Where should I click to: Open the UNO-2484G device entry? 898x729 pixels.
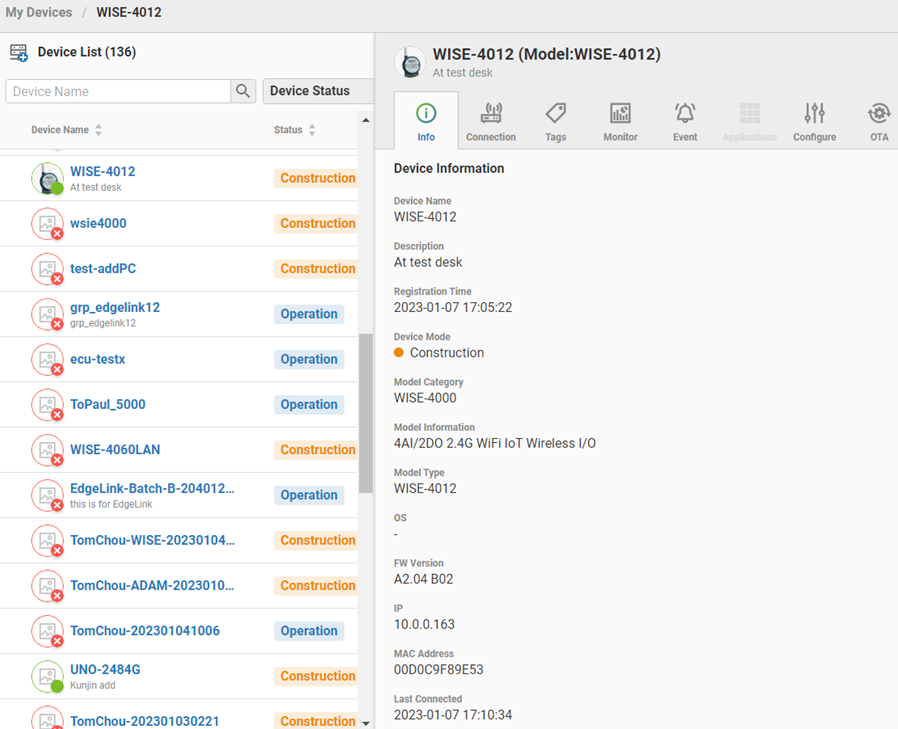105,670
